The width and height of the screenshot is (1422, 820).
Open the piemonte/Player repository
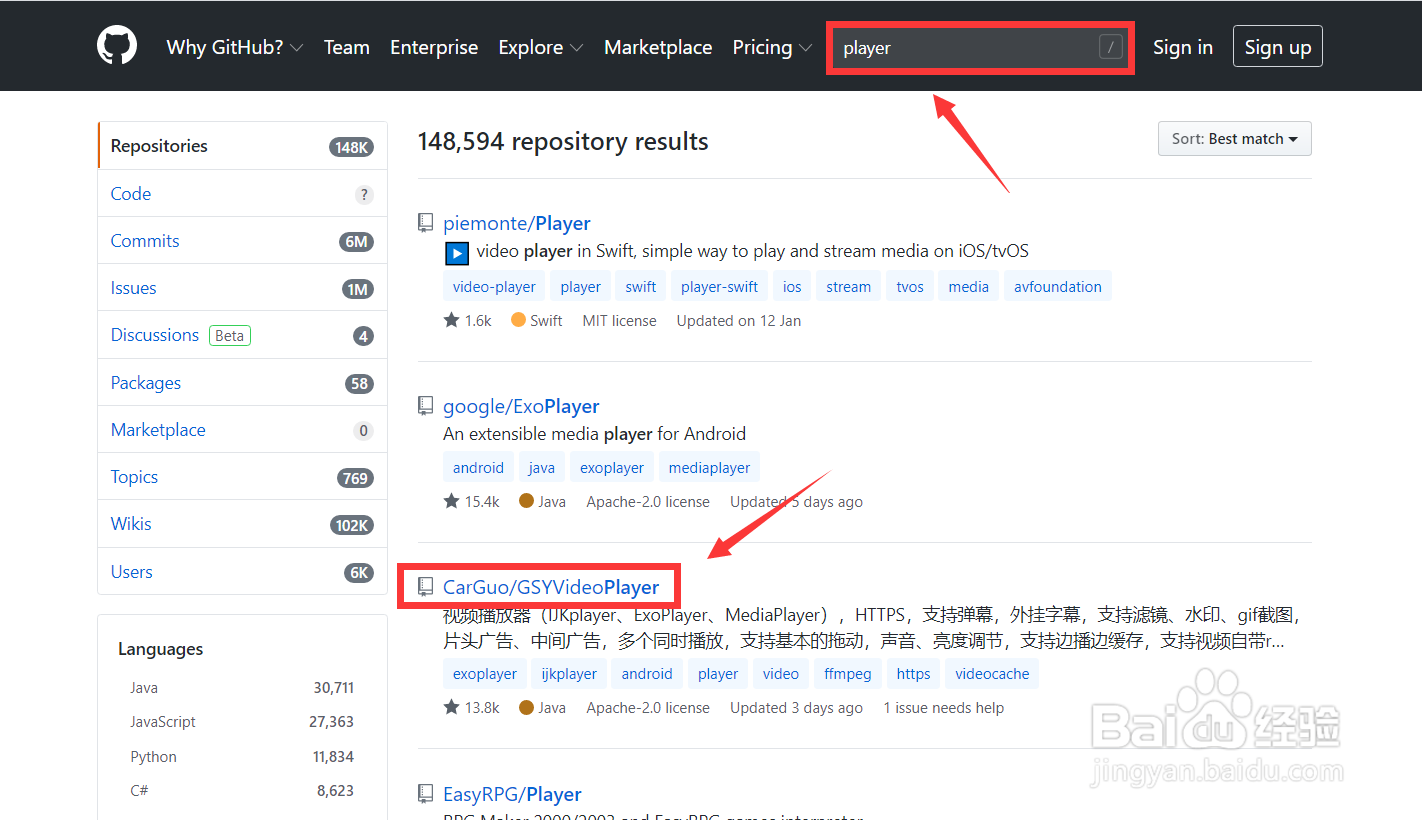coord(517,223)
